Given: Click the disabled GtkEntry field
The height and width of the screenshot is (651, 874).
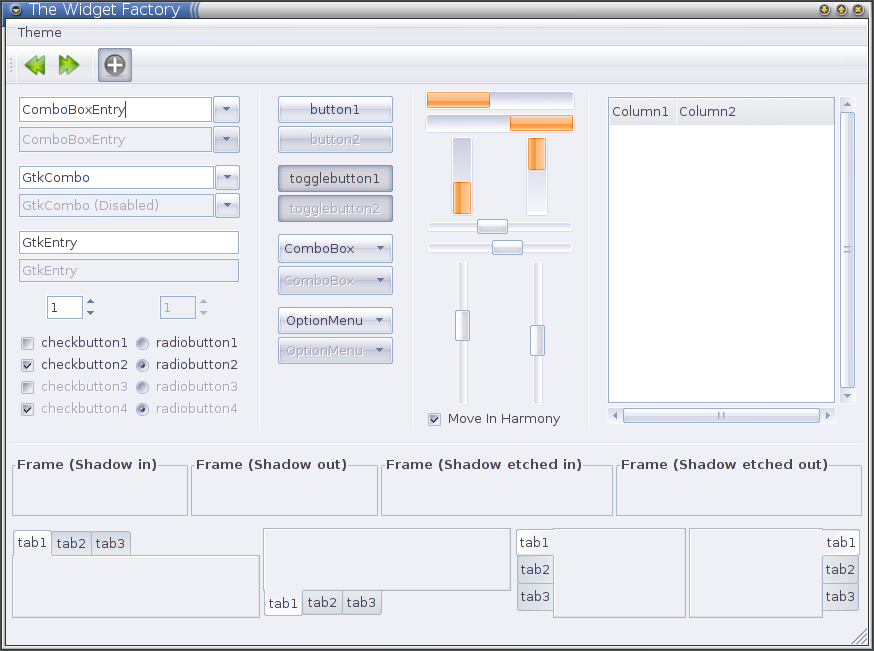Looking at the screenshot, I should 129,270.
